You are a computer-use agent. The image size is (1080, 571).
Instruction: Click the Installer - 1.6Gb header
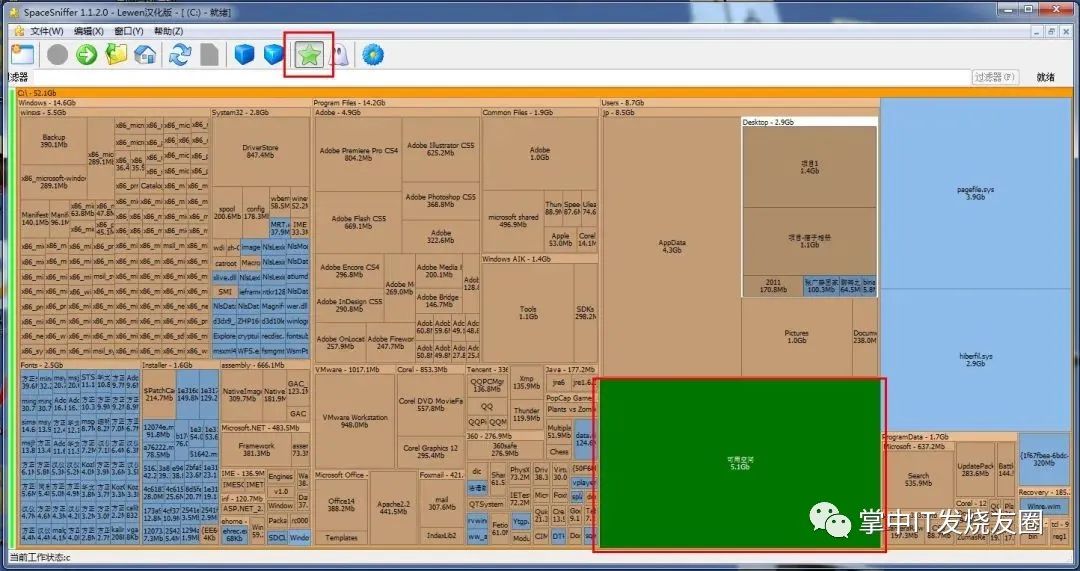[x=180, y=365]
